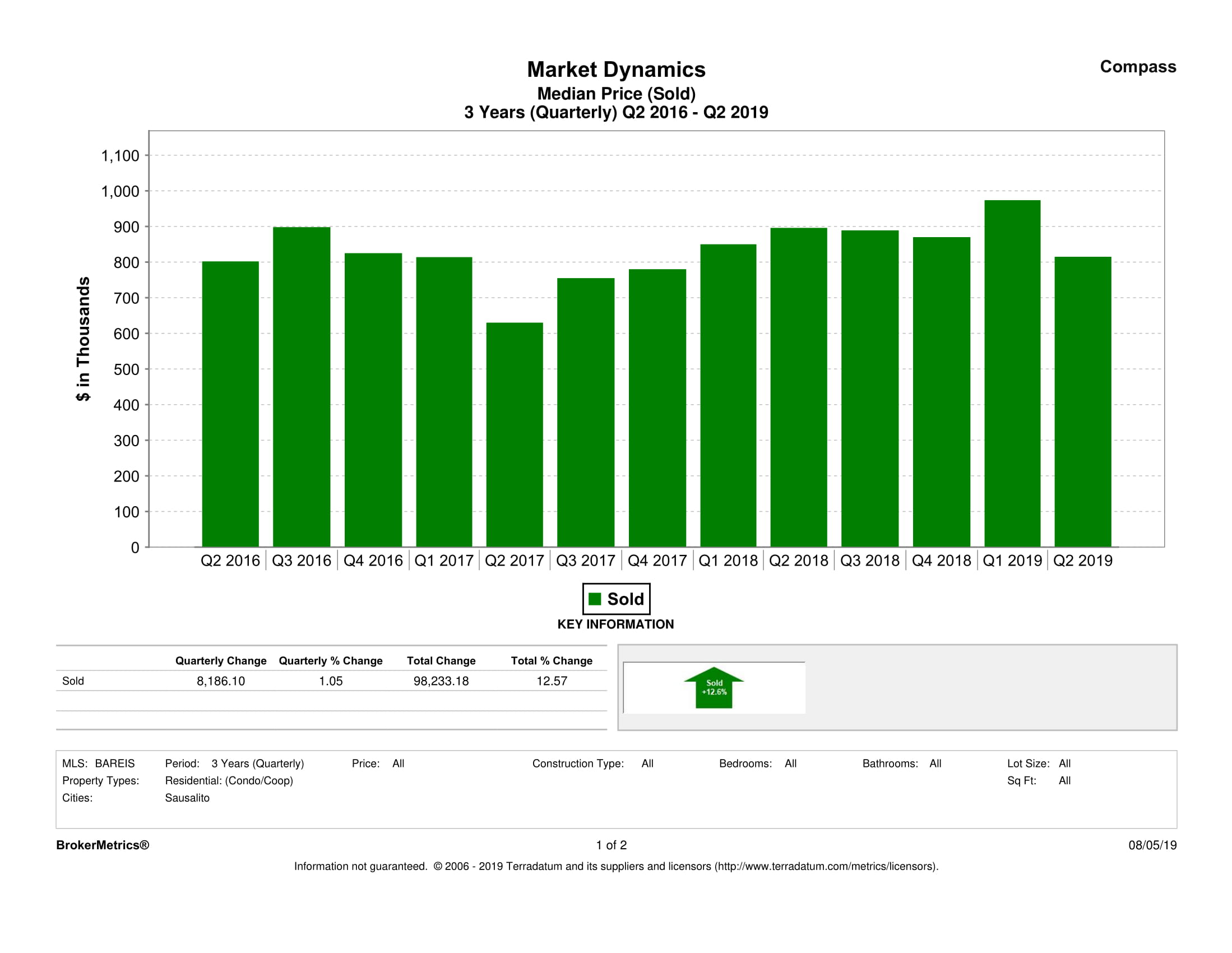Screen dimensions: 1232x953
Task: Select the Q1 2019 bar
Action: coord(1012,373)
